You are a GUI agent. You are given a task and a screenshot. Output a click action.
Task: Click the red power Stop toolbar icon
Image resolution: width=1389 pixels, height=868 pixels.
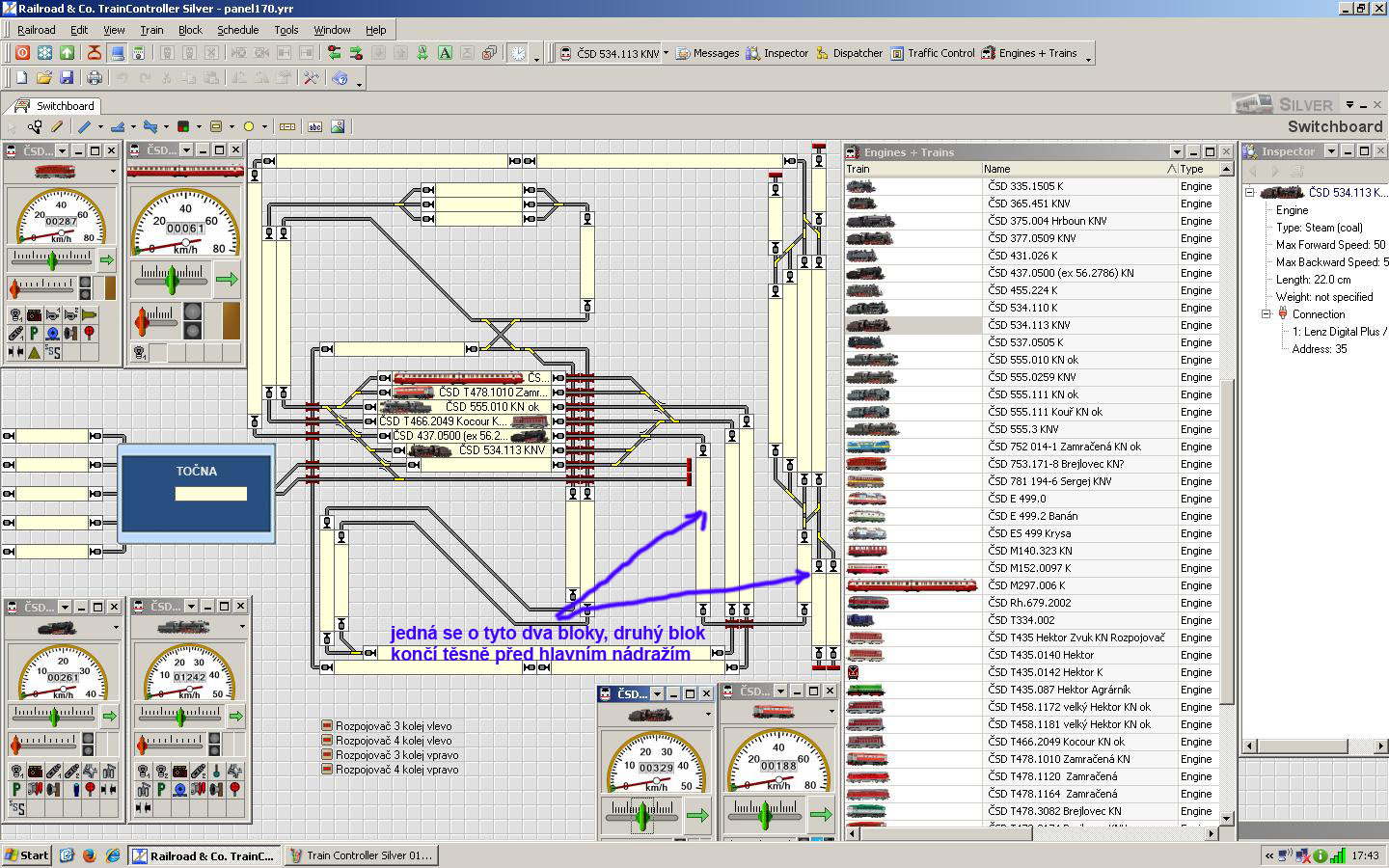[22, 53]
